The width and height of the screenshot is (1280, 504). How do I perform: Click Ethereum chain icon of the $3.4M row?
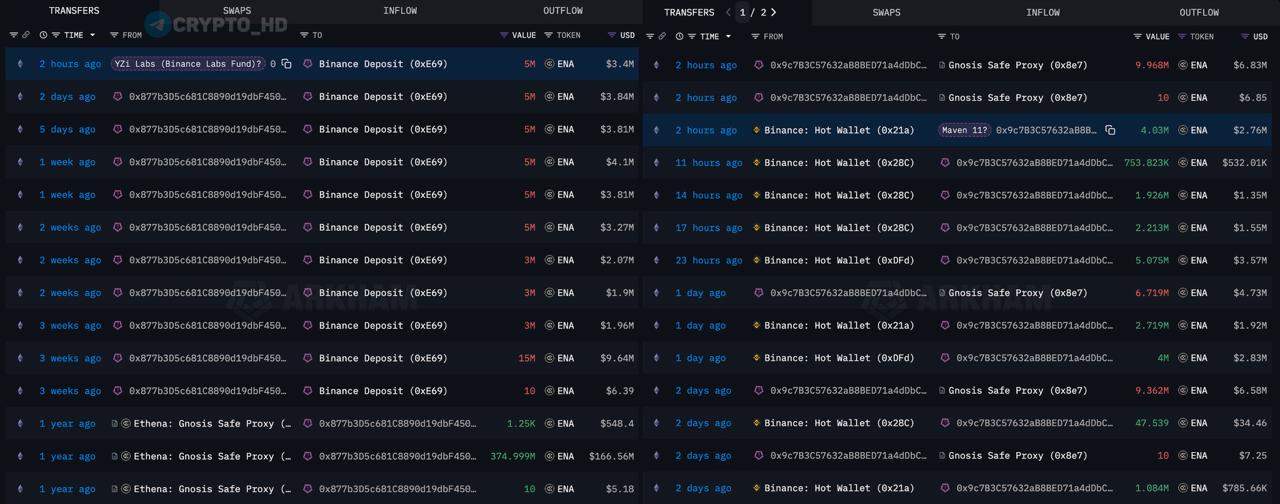coord(20,64)
